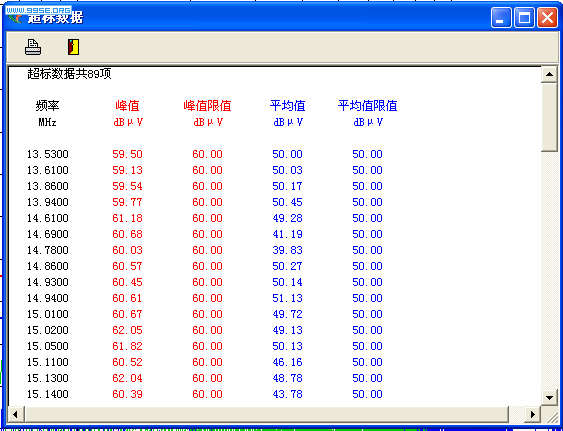Select frequency 15.1100
This screenshot has width=563, height=431.
pos(48,362)
